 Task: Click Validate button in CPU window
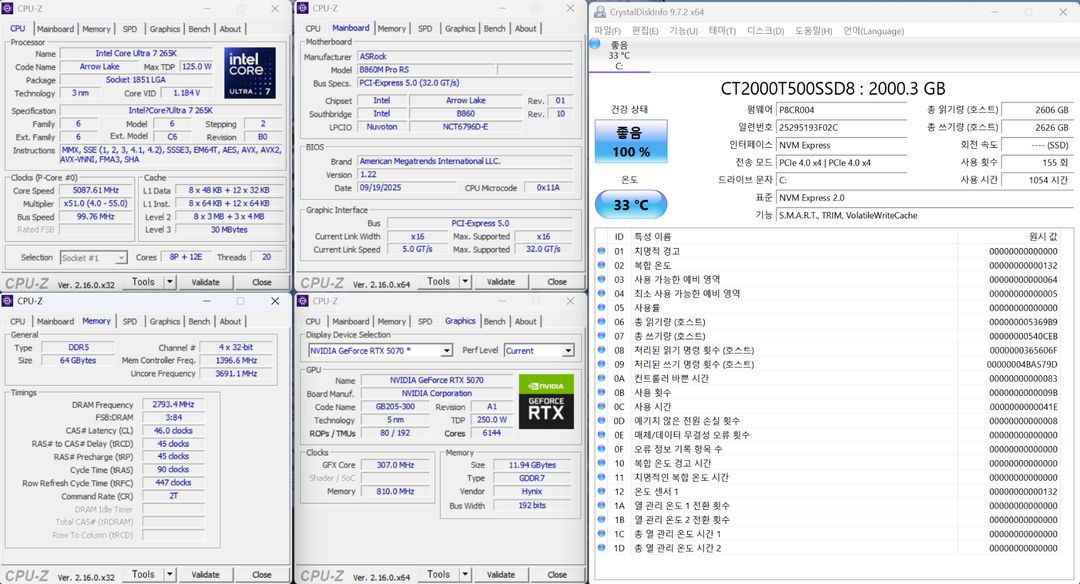(x=205, y=282)
